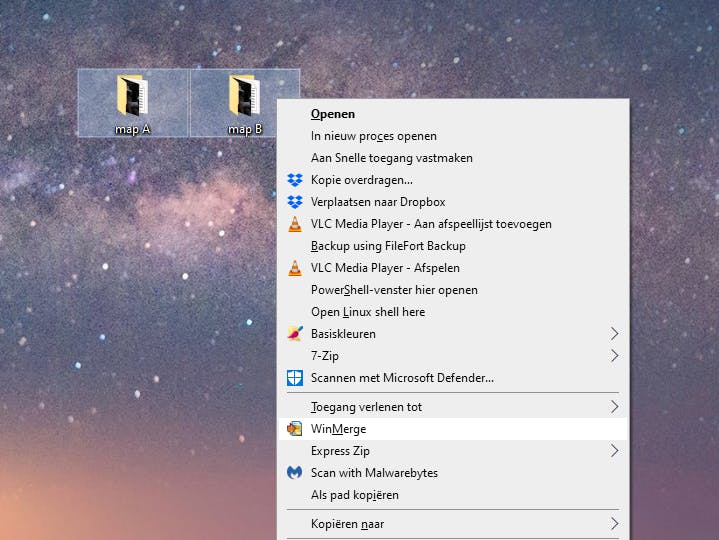Choose PowerShell-venster hier openen
This screenshot has width=719, height=540.
click(453, 290)
